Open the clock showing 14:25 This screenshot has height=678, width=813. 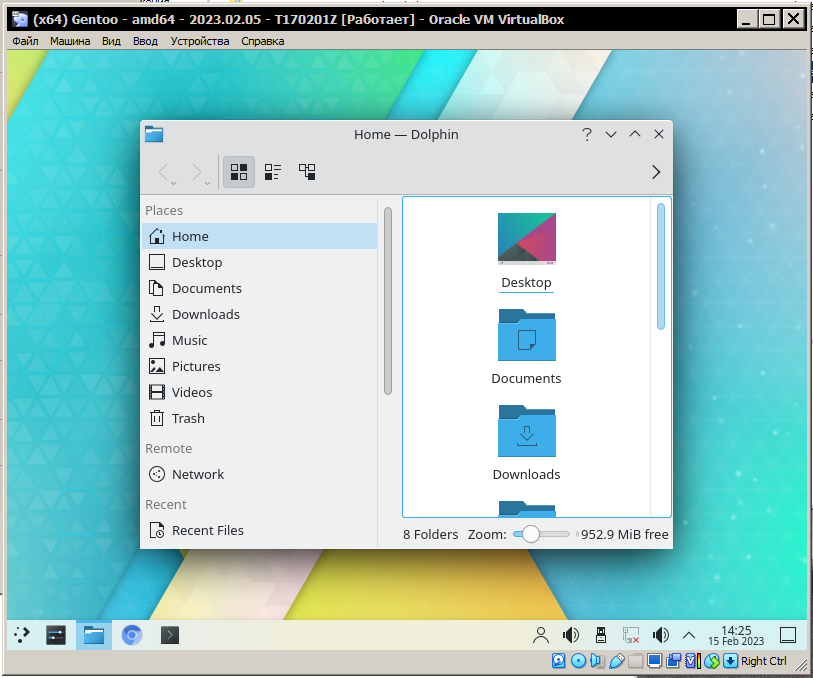point(736,635)
